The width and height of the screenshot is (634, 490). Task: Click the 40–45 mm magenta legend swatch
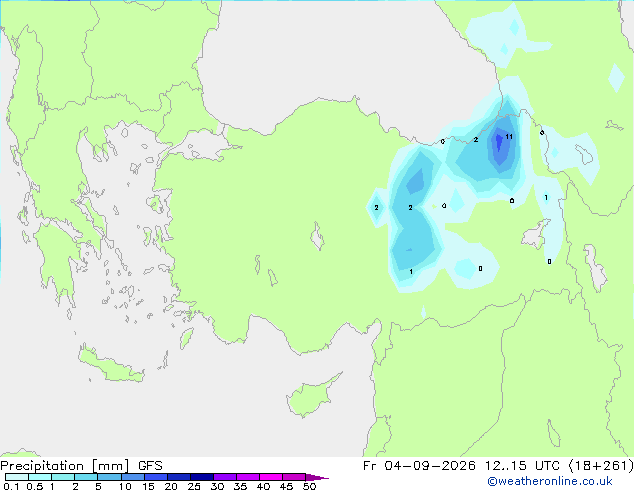(271, 477)
